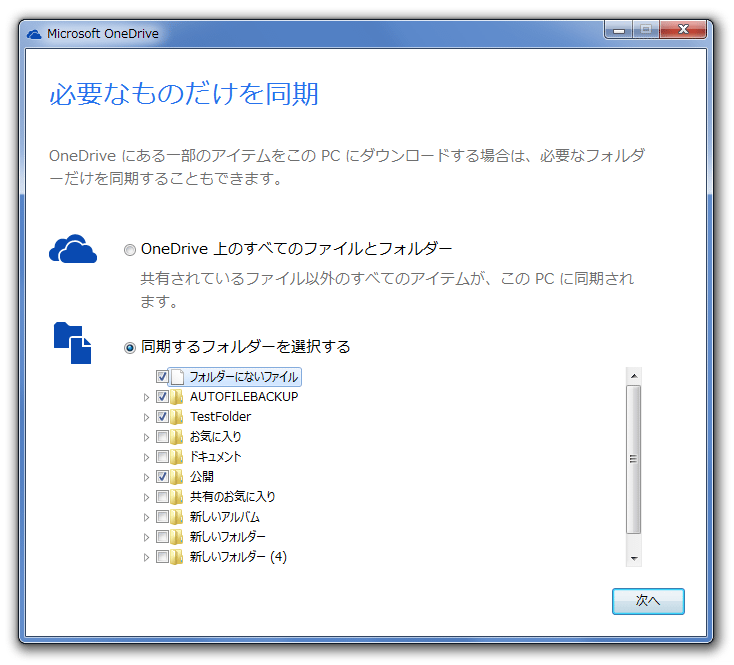Viewport: 734px width, 665px height.
Task: Click the 新しいフォルダー folder icon
Action: coord(176,536)
